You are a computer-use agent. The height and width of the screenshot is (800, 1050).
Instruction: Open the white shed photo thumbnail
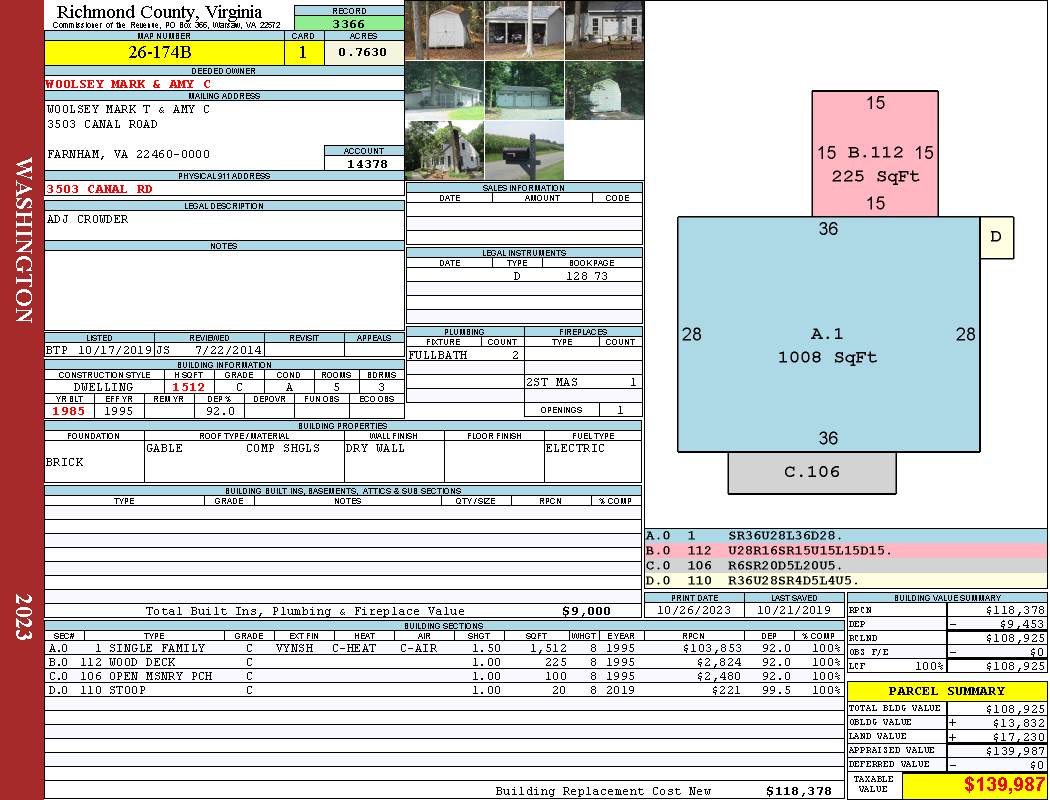click(445, 31)
